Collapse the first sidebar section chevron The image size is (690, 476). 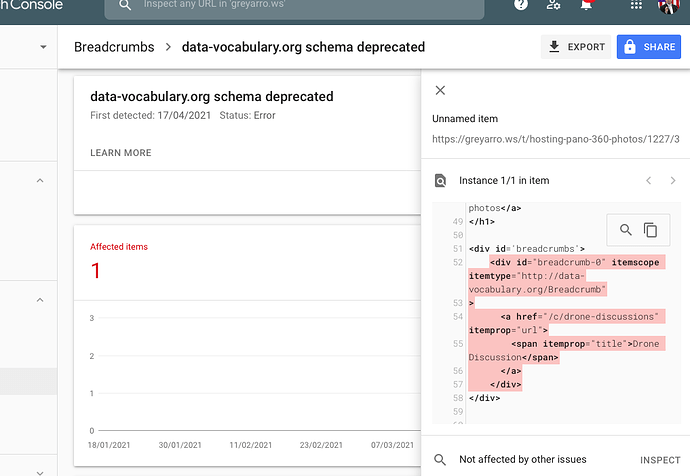point(40,180)
